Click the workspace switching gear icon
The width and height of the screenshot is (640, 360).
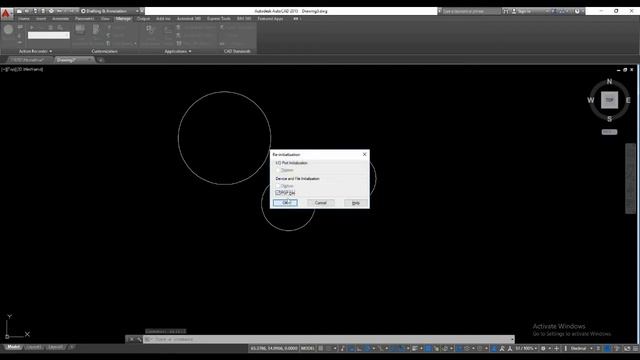pyautogui.click(x=543, y=348)
